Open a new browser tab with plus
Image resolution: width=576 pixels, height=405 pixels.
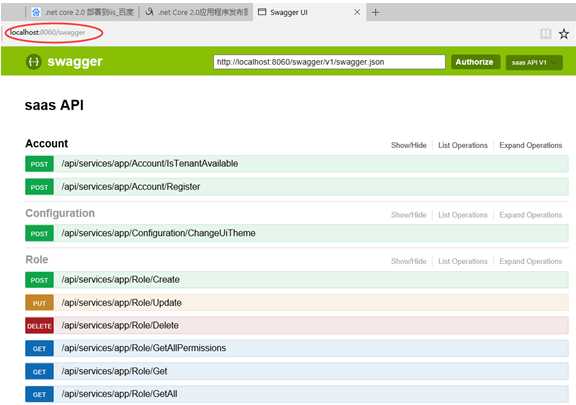(x=375, y=12)
